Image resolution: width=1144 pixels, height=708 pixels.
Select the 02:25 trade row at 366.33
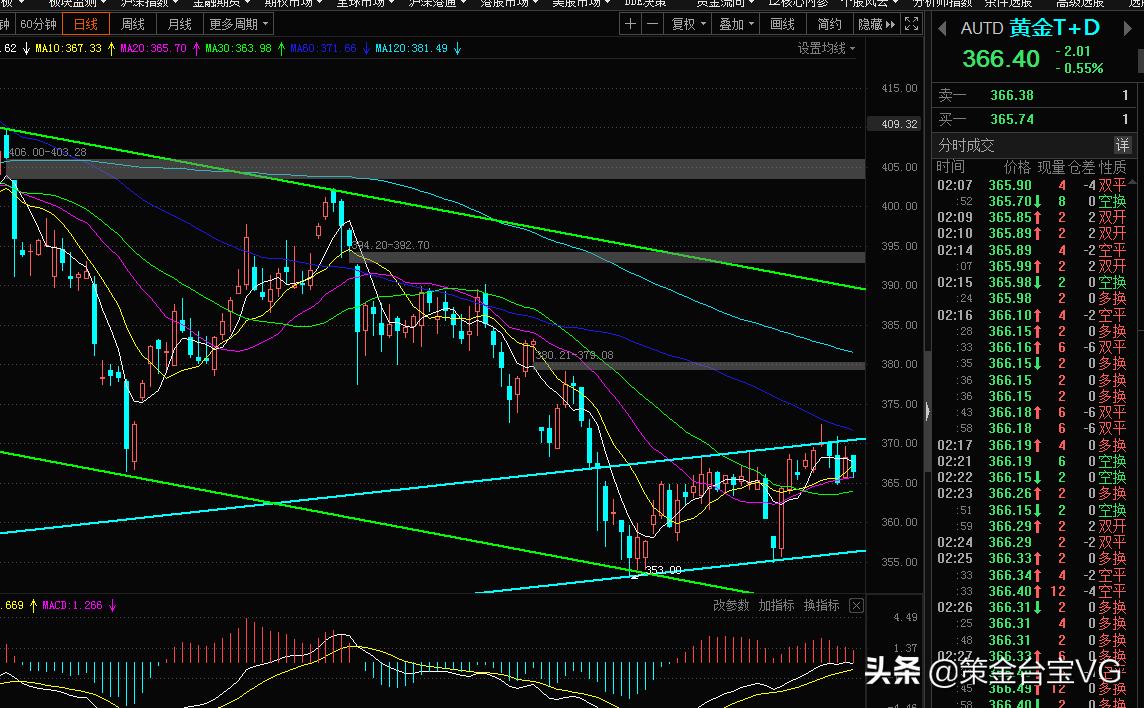point(1031,558)
